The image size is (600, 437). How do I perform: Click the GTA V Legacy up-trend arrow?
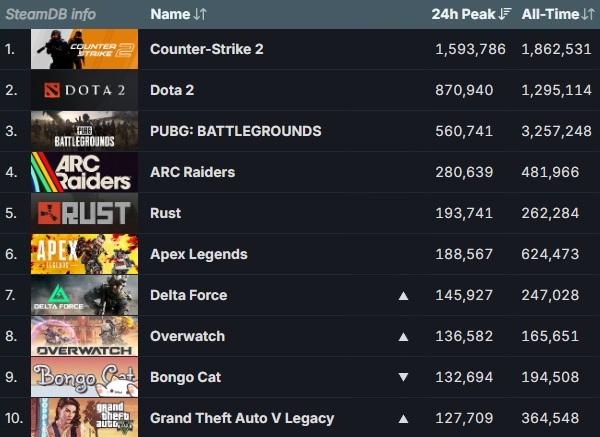[x=404, y=419]
